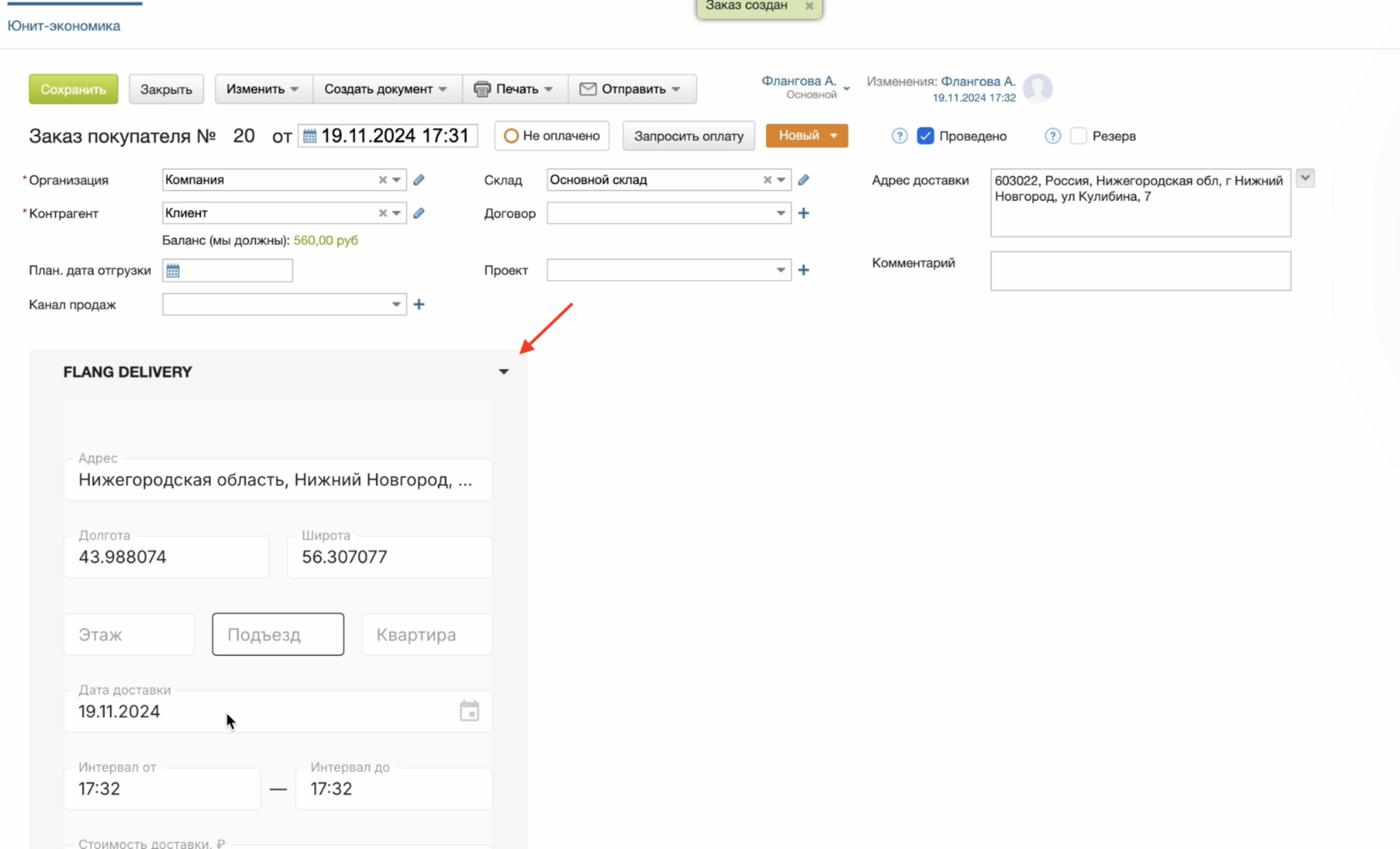Add a new project with Проект plus icon
Screen dimensions: 1400x849
pyautogui.click(x=803, y=270)
